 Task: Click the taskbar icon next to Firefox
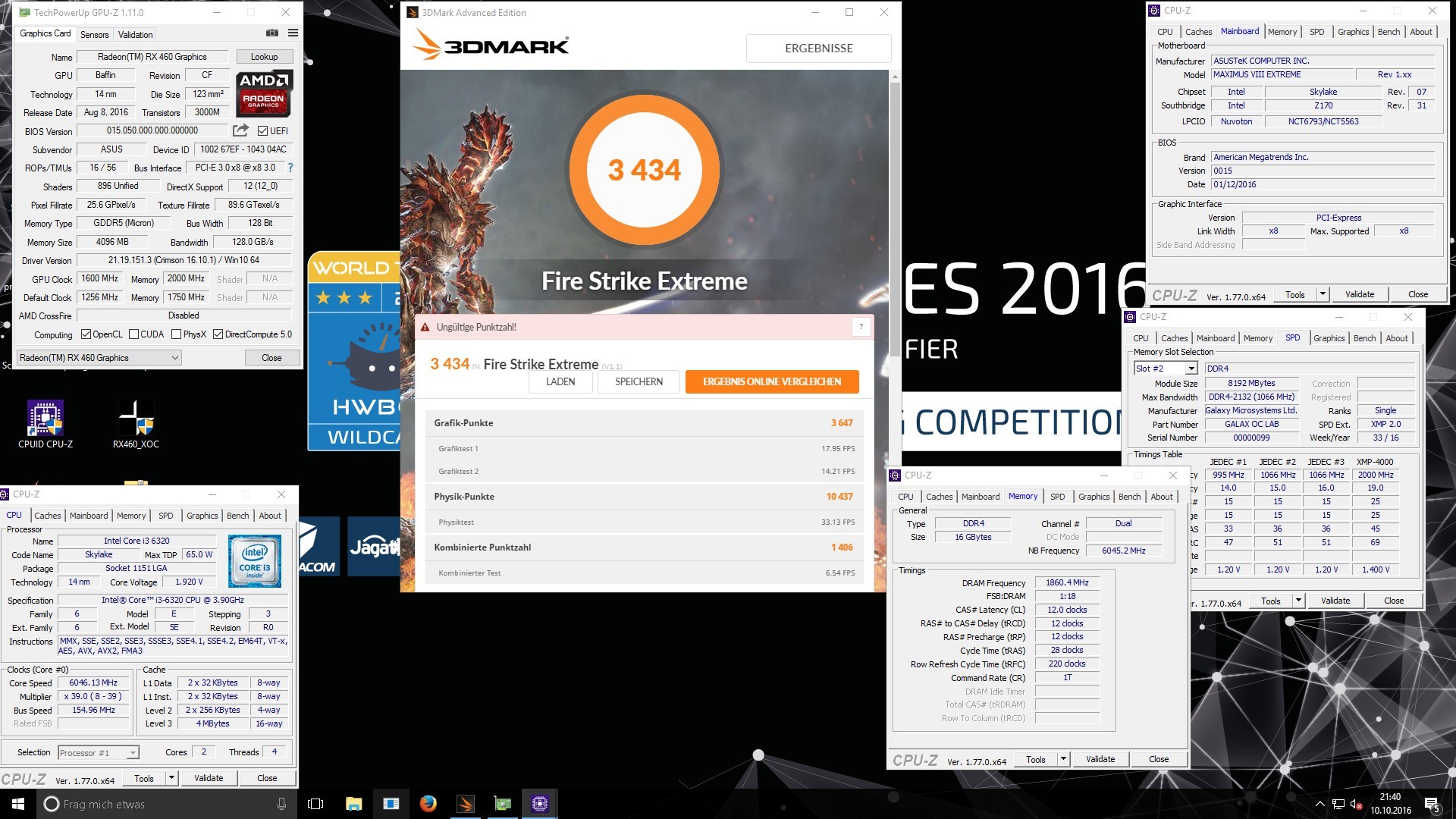391,804
